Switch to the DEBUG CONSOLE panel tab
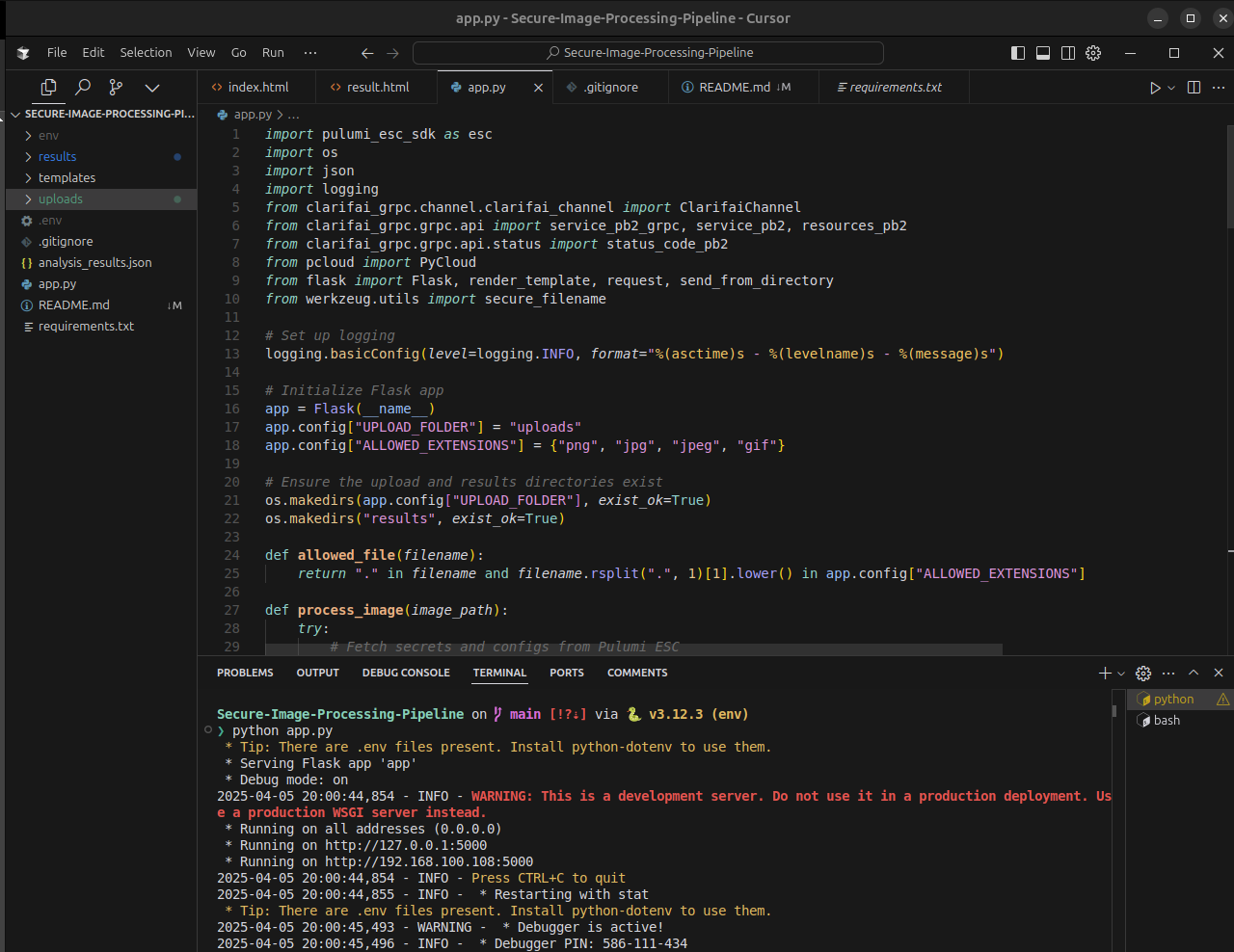 [406, 673]
